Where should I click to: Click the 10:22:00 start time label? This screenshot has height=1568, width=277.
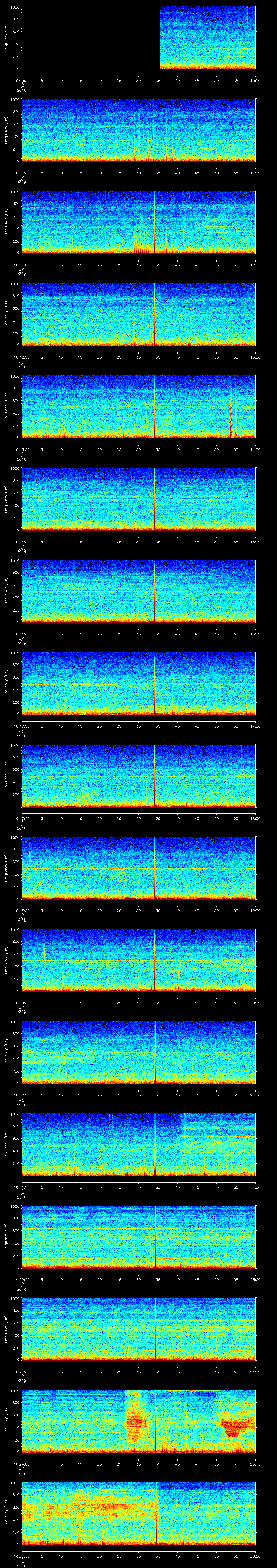tap(22, 1279)
